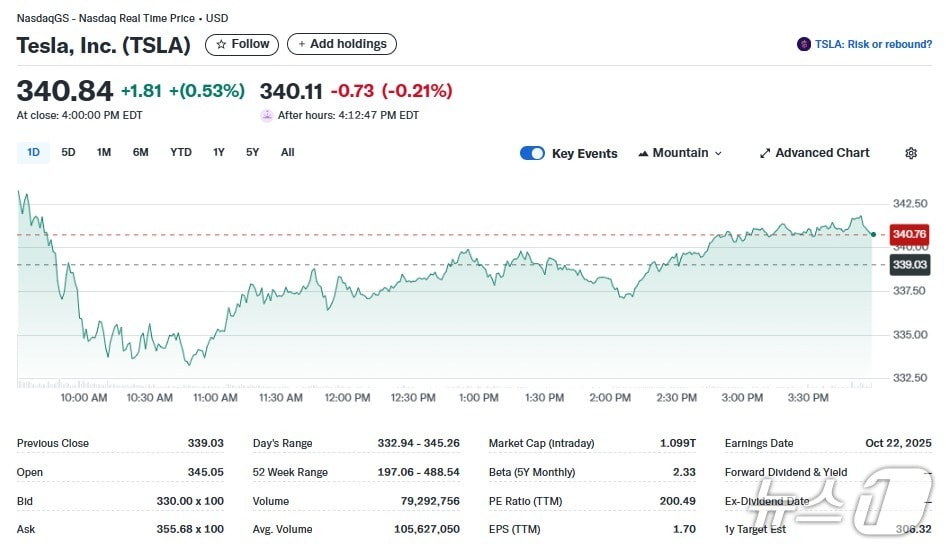946x549 pixels.
Task: Select the YTD range tab
Action: click(180, 152)
